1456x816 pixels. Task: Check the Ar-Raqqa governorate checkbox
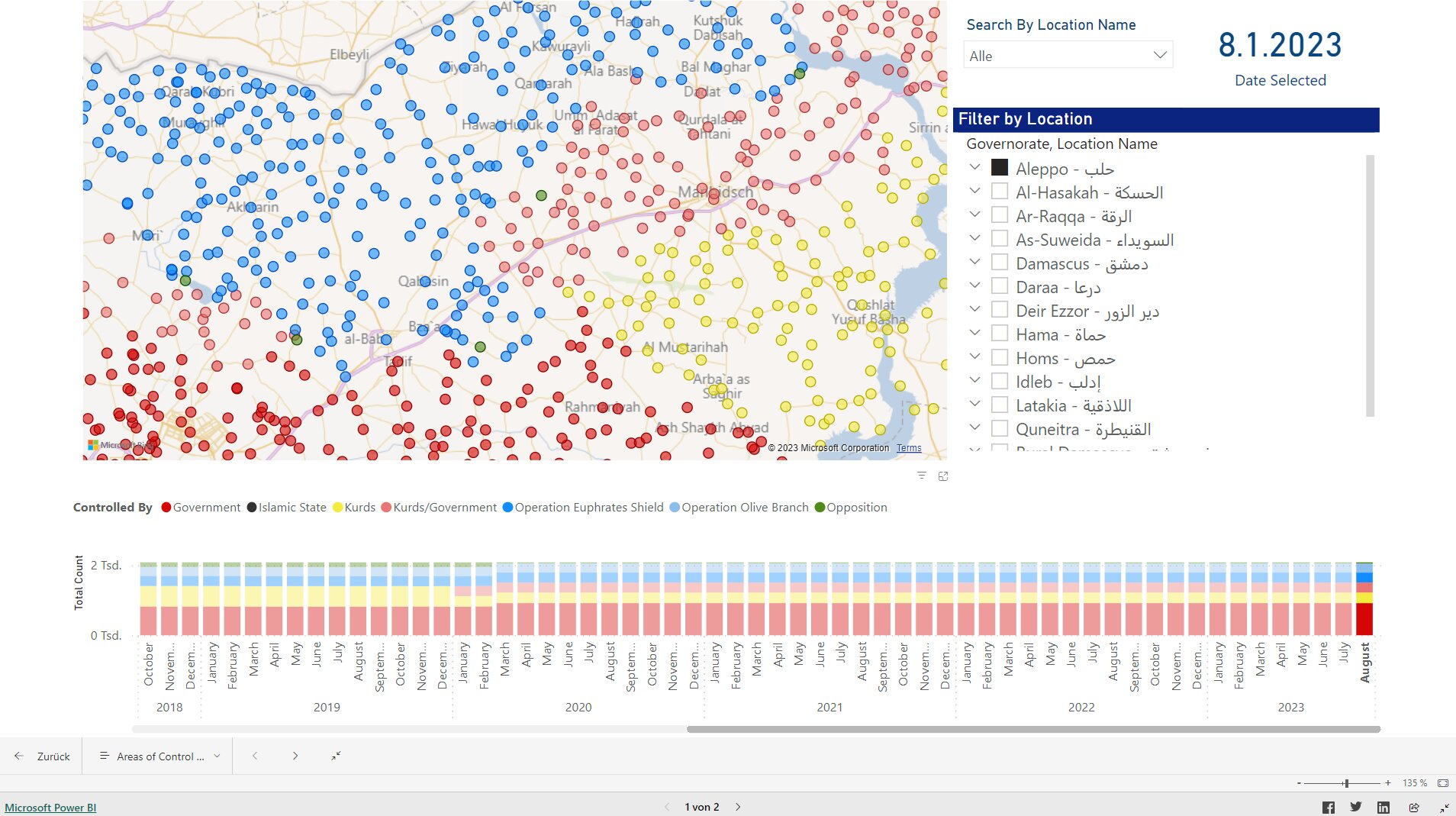[999, 215]
